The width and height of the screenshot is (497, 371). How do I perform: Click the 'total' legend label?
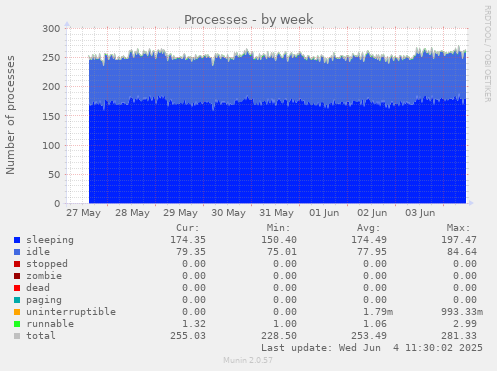(41, 336)
